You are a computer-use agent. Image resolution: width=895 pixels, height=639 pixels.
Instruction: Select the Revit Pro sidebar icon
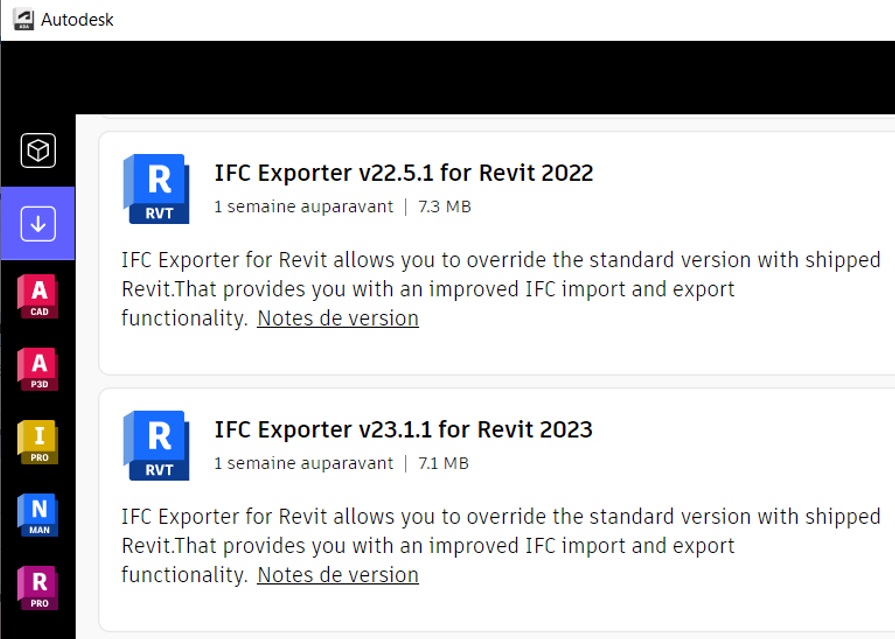point(38,587)
